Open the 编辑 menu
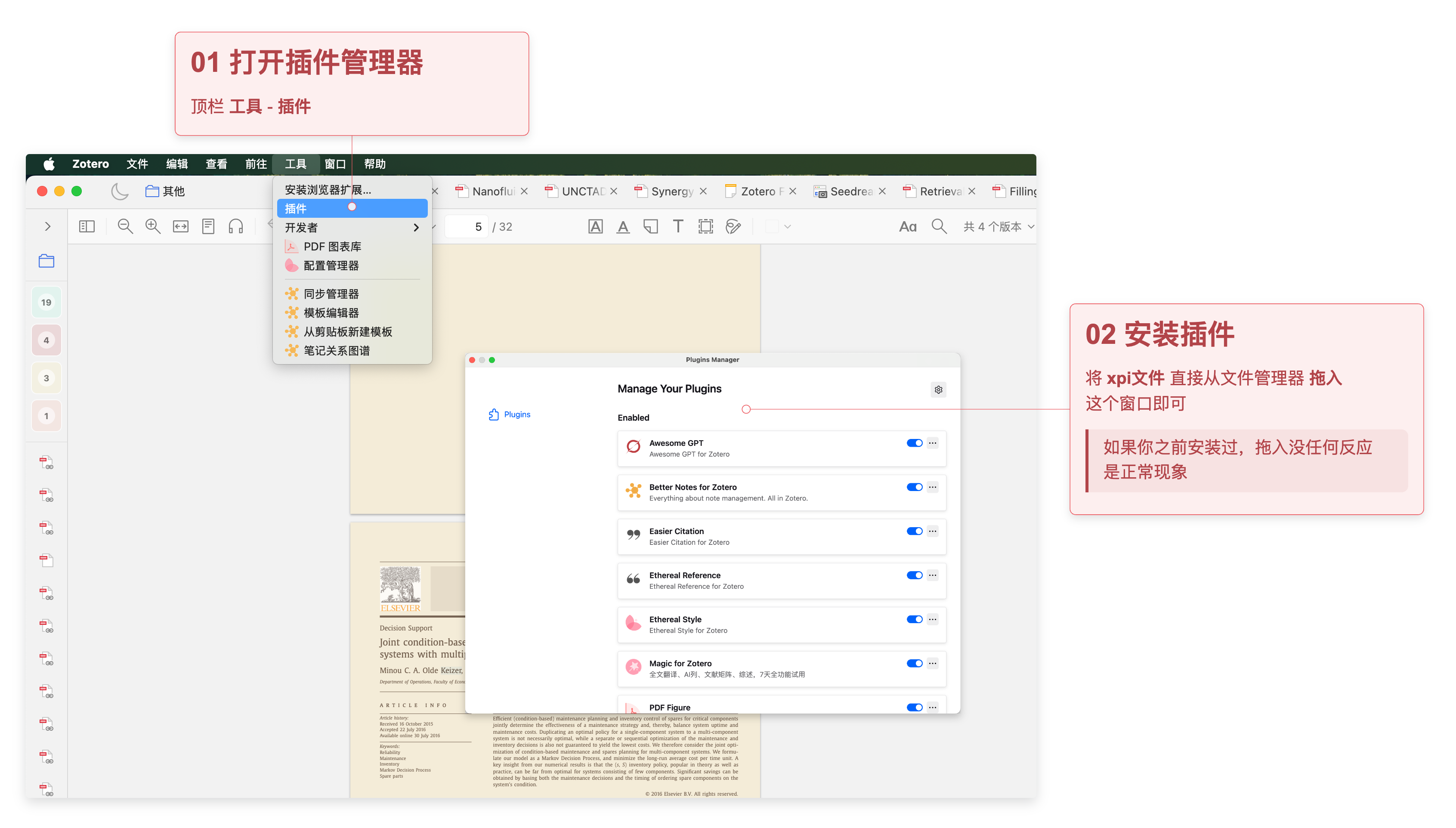1456x828 pixels. coord(177,164)
